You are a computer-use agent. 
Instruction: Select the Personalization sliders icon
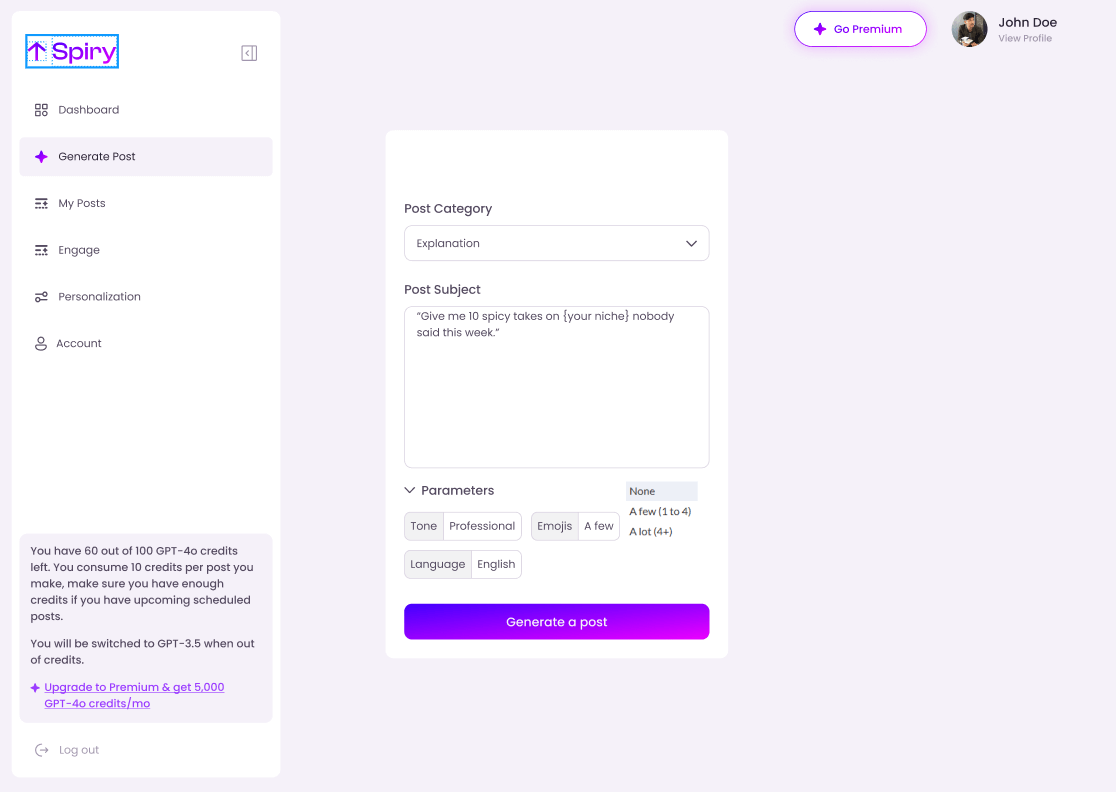41,296
